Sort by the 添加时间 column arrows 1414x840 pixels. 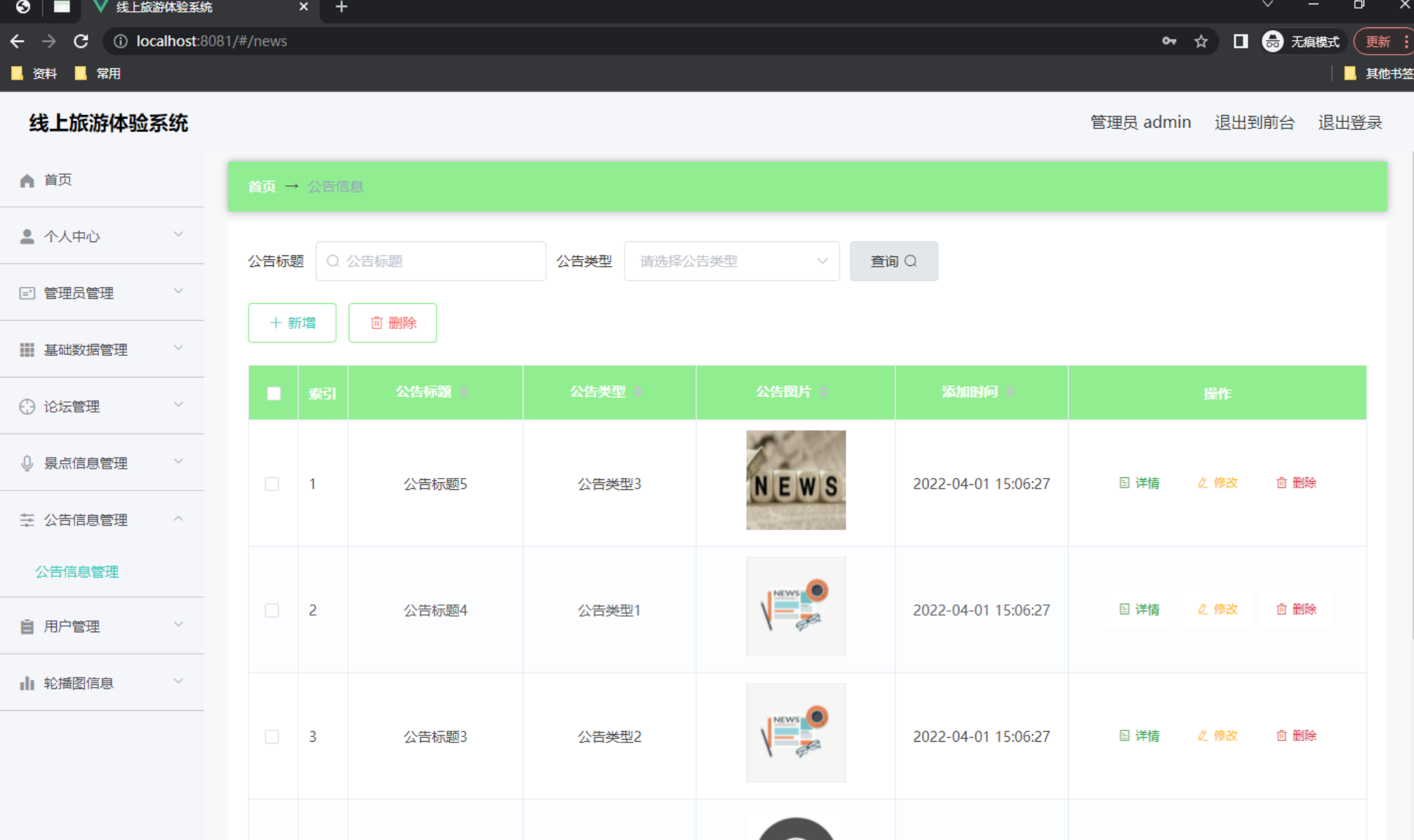click(1011, 392)
